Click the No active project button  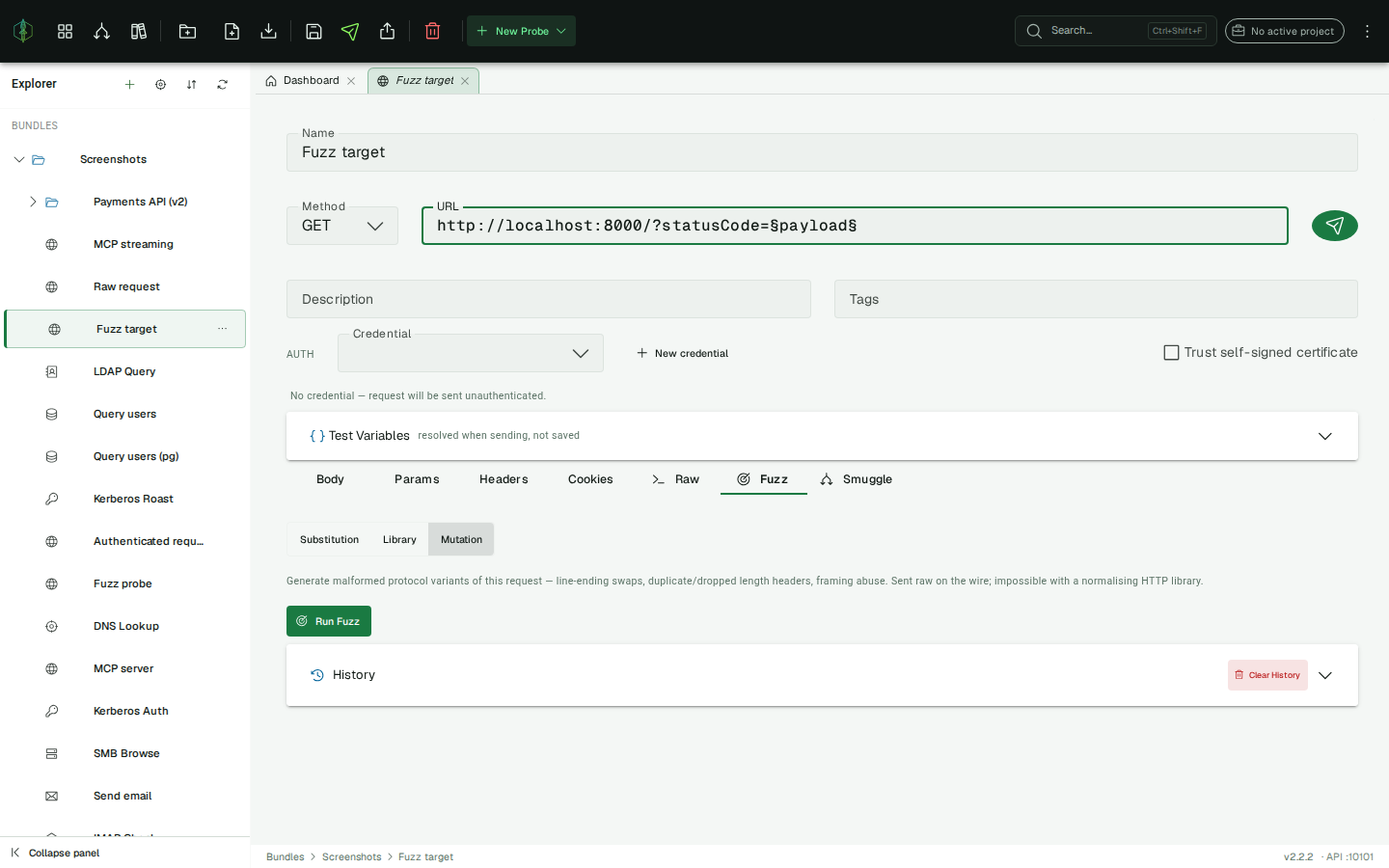coord(1284,31)
